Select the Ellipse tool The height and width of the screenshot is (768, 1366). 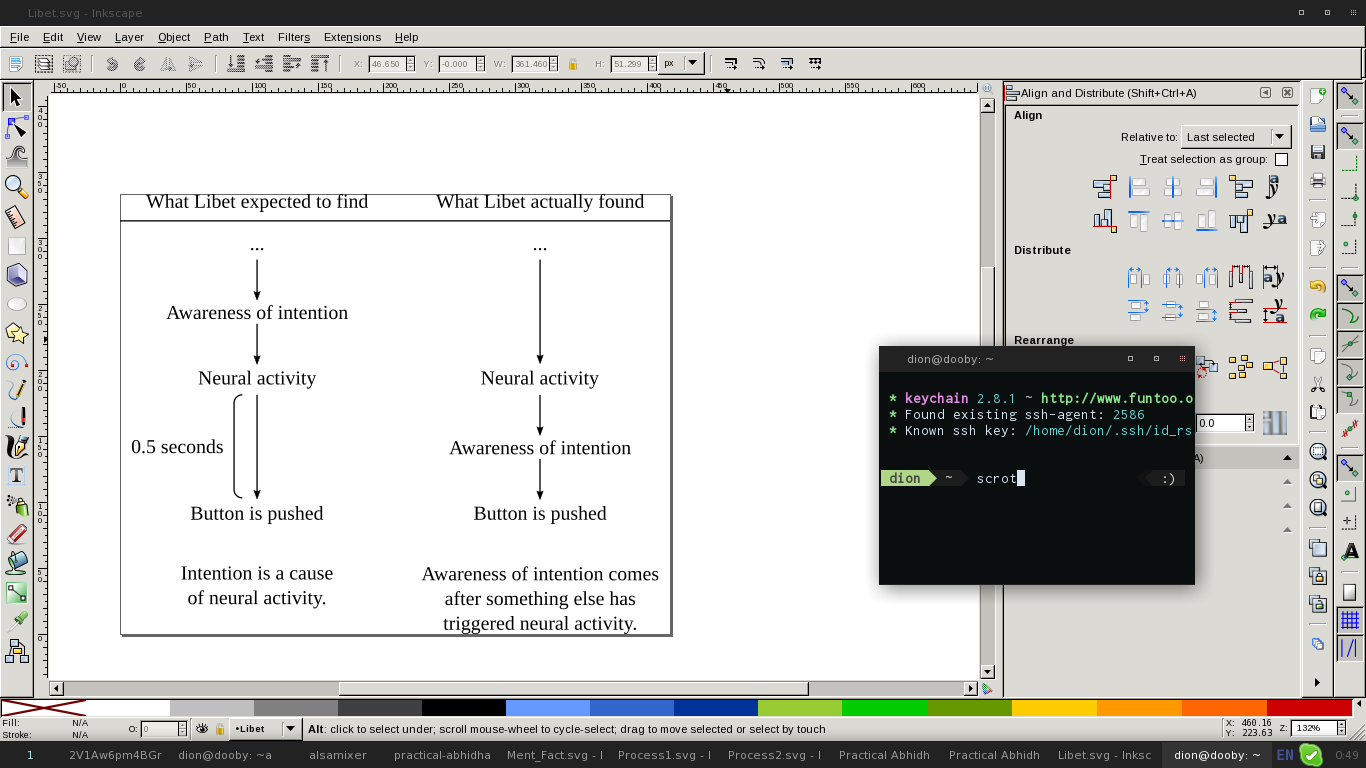(x=16, y=304)
